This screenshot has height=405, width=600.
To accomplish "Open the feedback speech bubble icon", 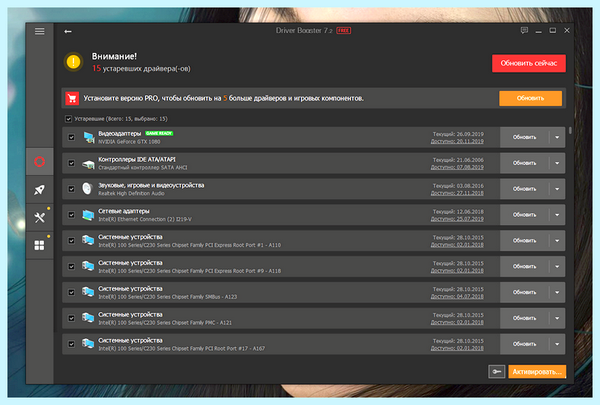I will [x=524, y=31].
